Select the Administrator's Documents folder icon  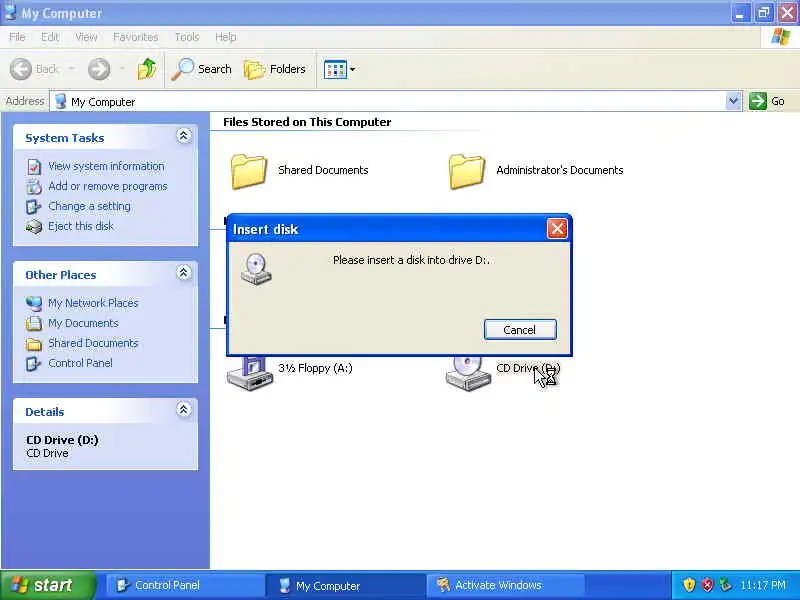click(467, 171)
